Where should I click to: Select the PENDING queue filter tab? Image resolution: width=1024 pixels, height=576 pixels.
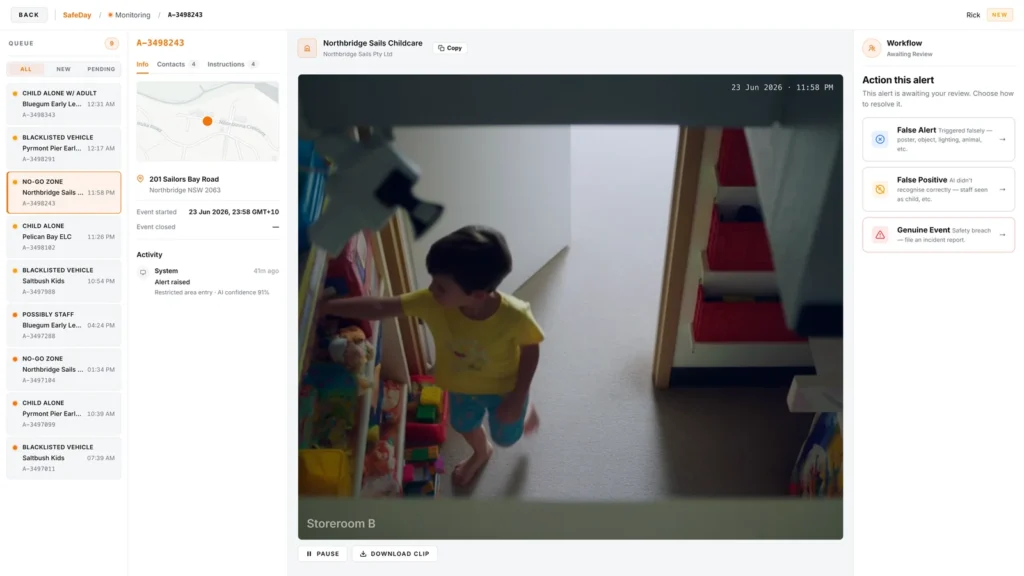click(x=101, y=69)
